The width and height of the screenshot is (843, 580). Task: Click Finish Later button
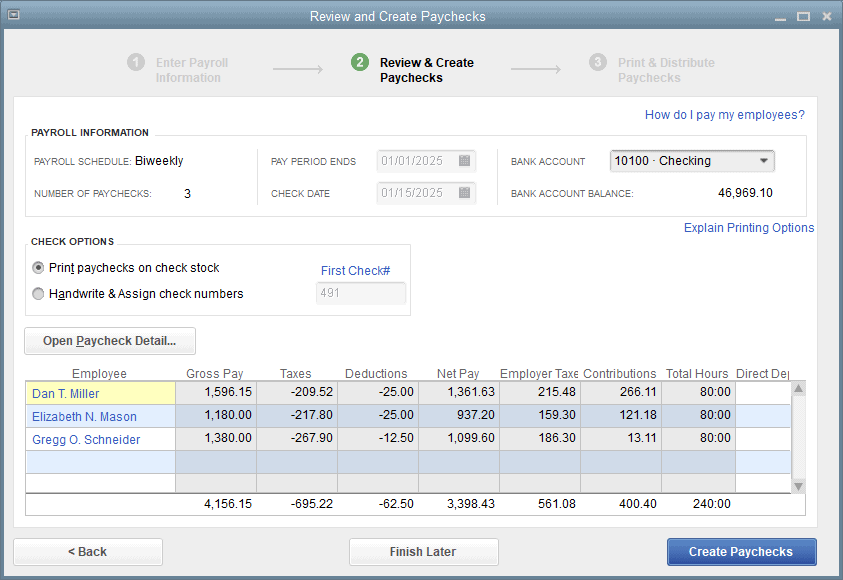click(423, 552)
